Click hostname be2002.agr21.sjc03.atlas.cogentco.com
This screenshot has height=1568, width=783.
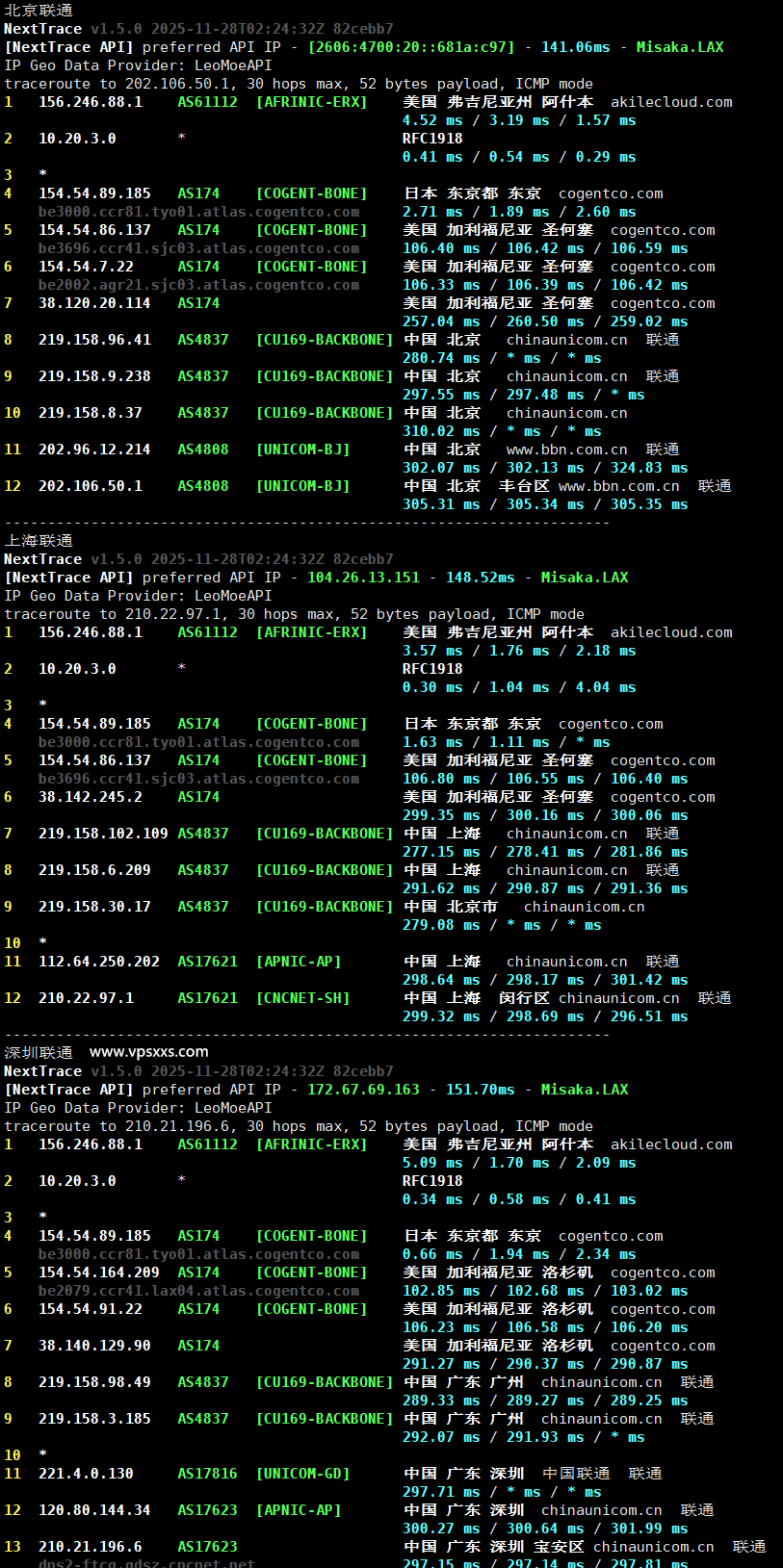tap(198, 285)
